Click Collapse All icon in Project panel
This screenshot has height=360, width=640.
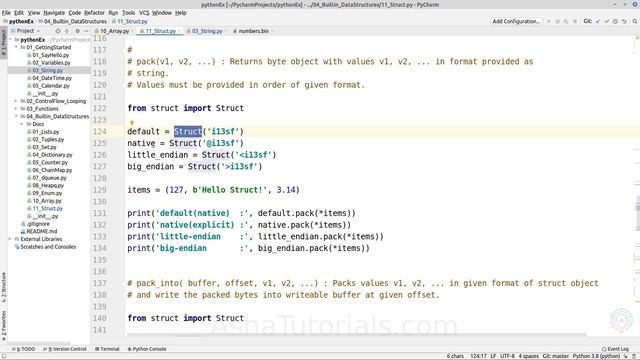(x=67, y=31)
